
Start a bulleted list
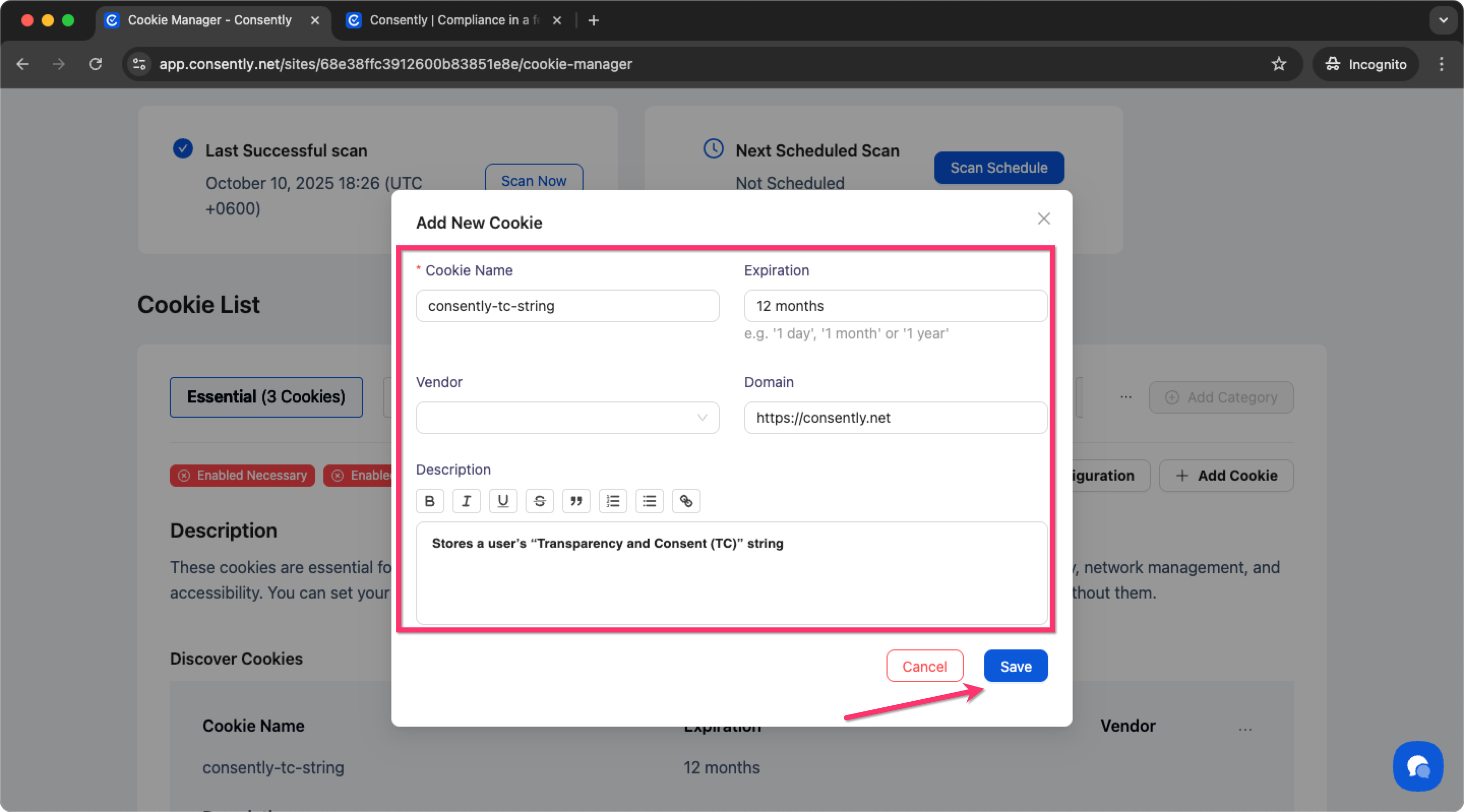click(649, 501)
